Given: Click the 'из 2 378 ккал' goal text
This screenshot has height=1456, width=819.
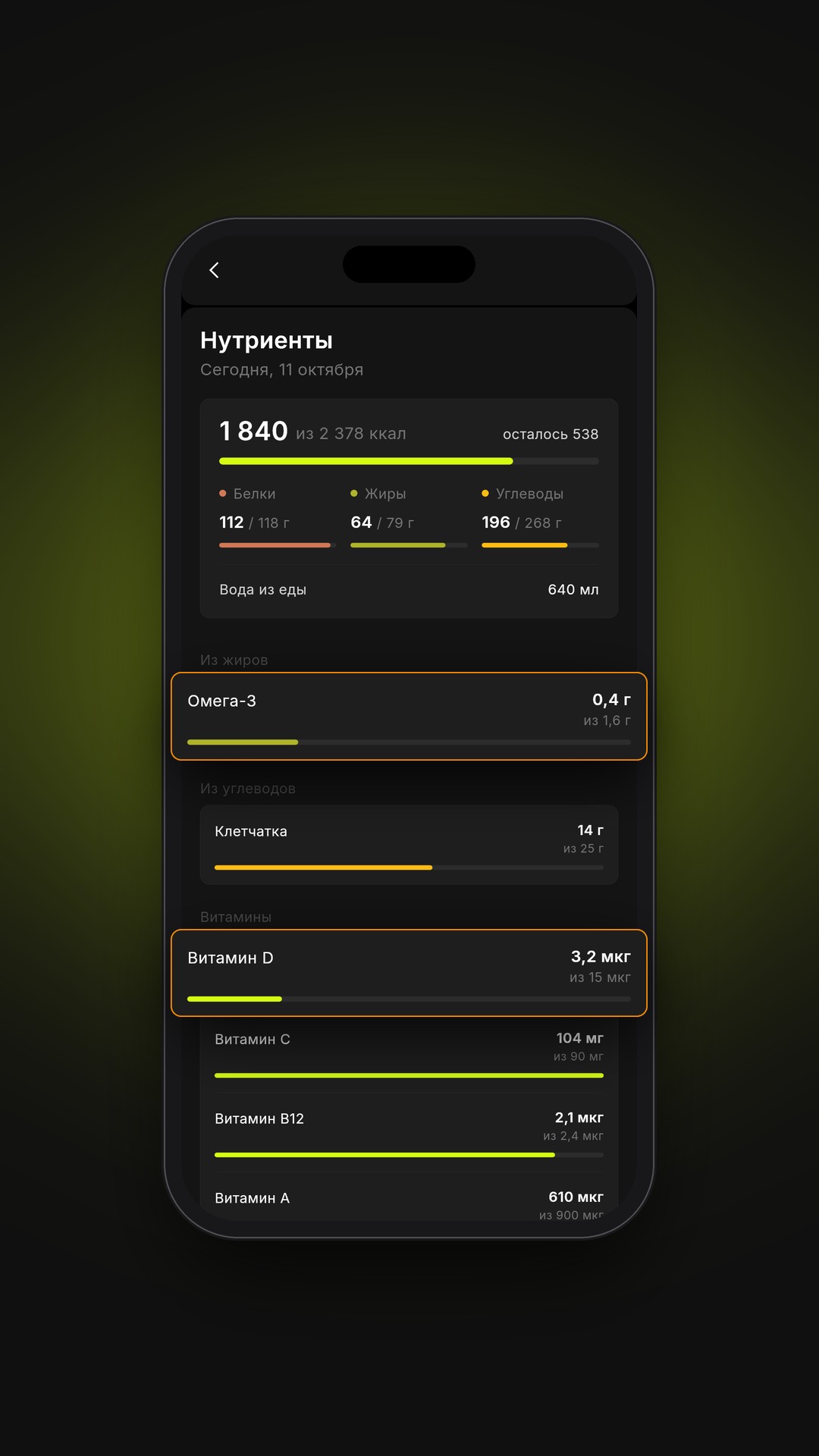Looking at the screenshot, I should point(351,434).
